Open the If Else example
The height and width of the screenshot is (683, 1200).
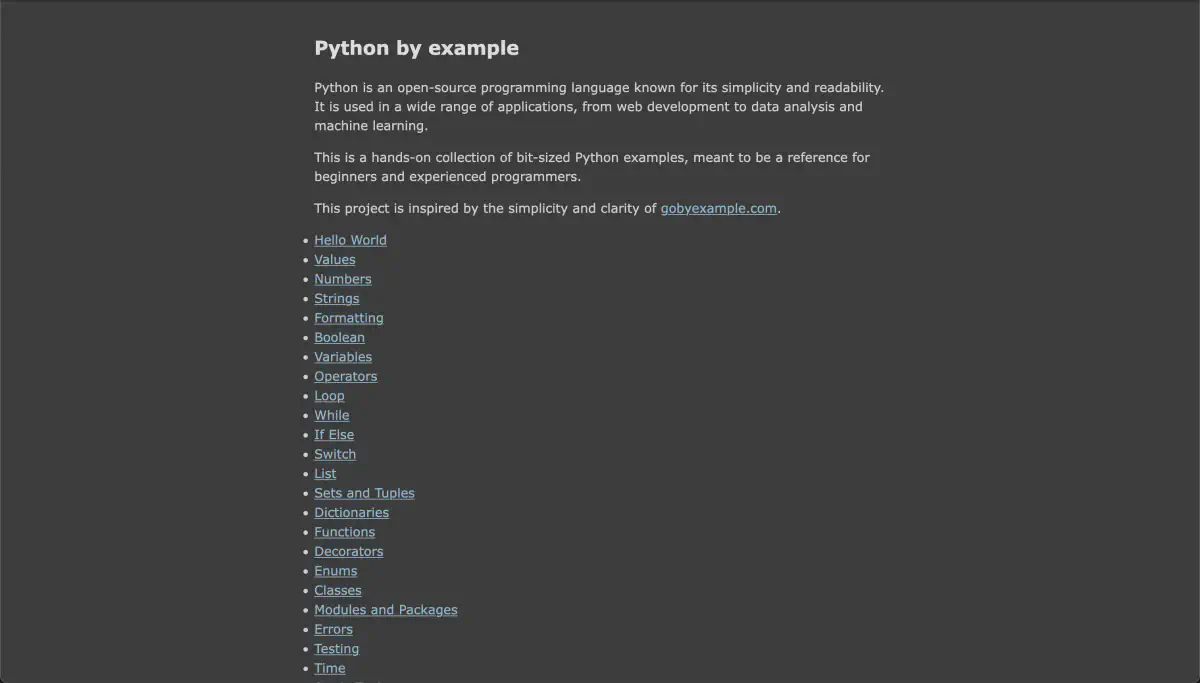(333, 435)
